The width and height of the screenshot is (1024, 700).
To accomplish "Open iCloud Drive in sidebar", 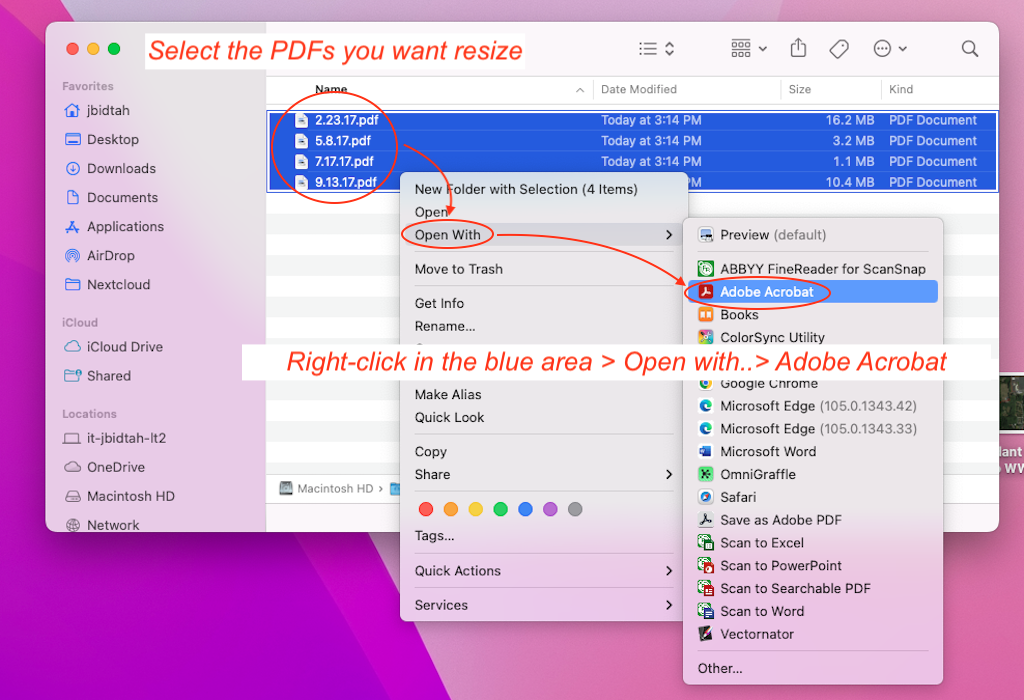I will click(113, 347).
